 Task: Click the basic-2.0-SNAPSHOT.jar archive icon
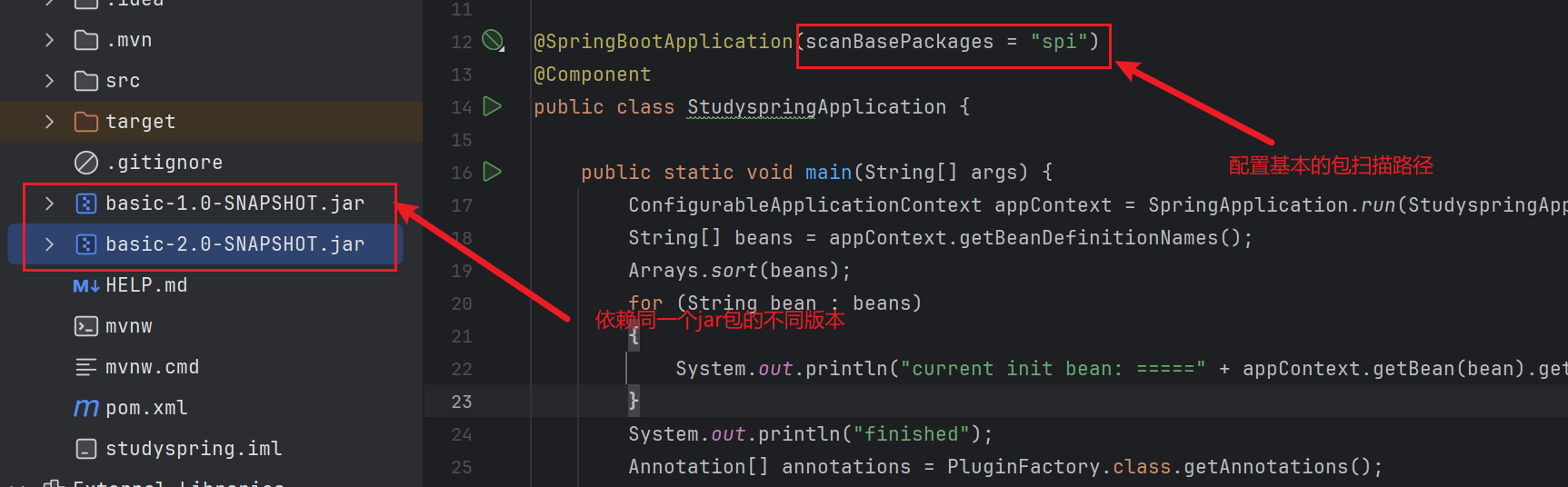[85, 244]
